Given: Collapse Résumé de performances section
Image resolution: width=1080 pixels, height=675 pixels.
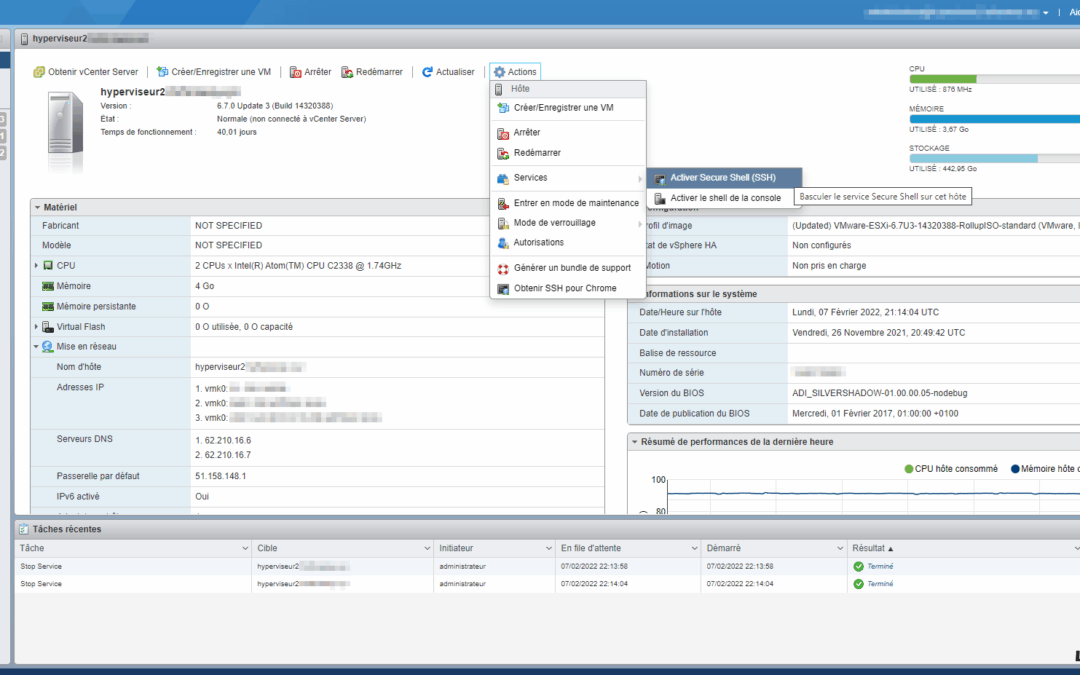Looking at the screenshot, I should click(634, 442).
